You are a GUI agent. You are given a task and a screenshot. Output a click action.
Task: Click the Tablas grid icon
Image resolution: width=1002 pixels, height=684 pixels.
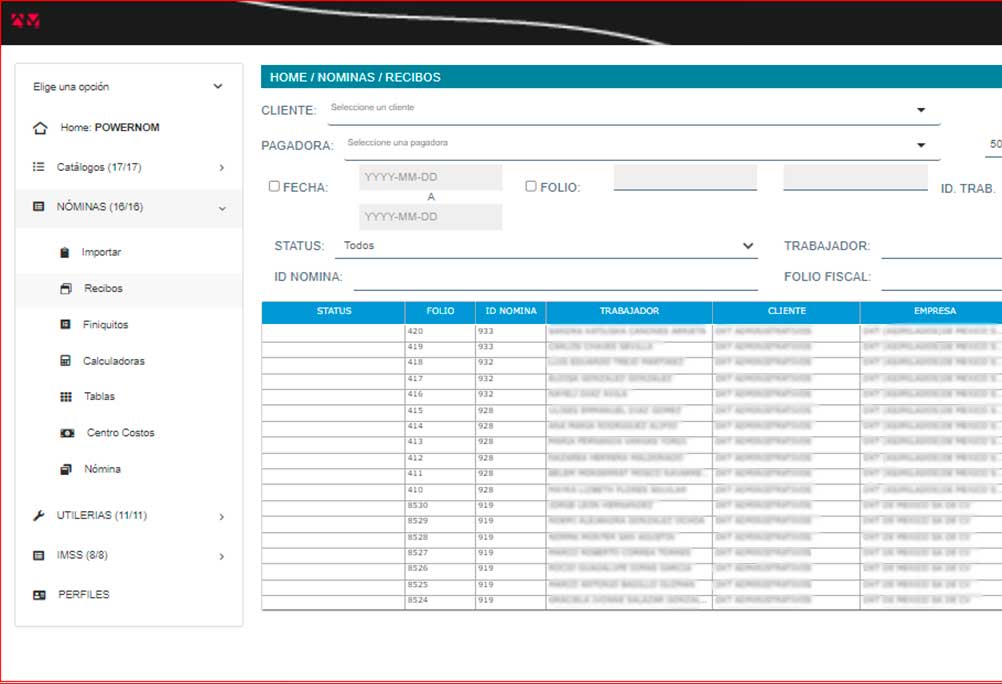(x=66, y=397)
